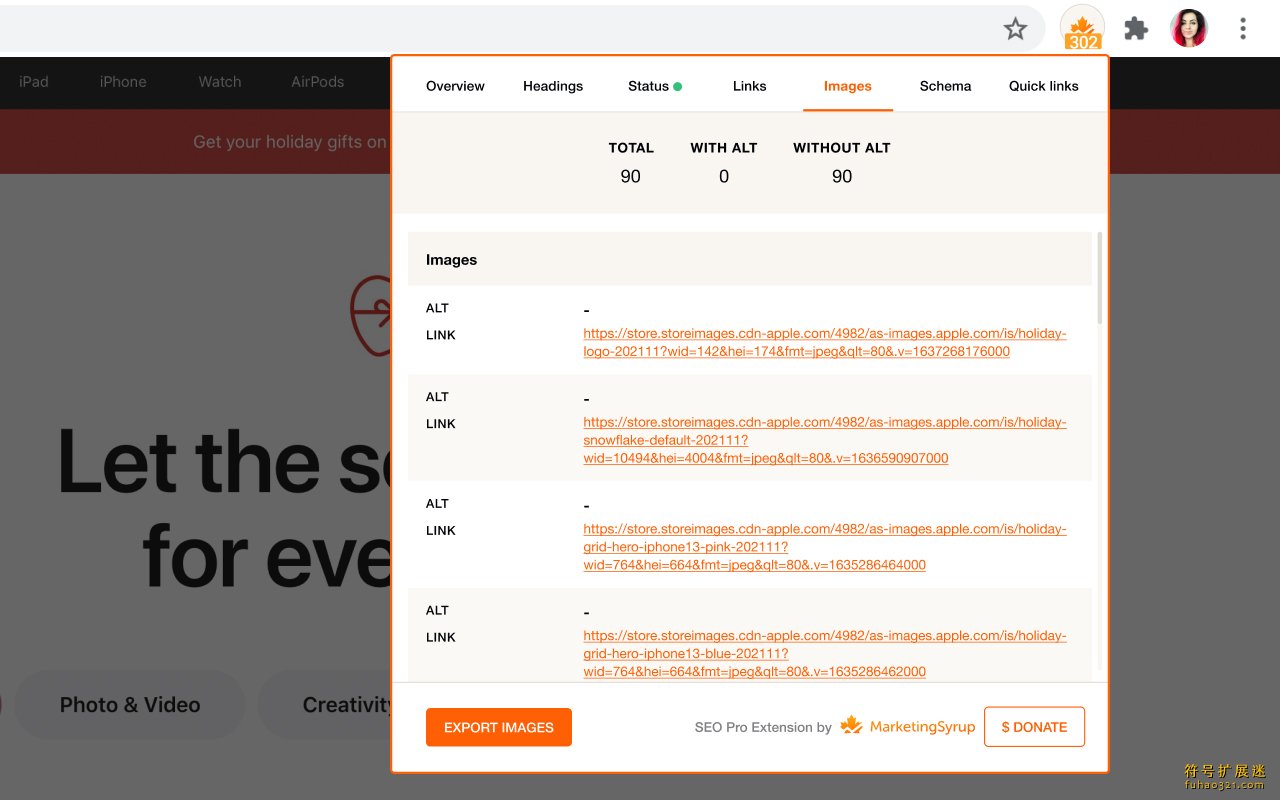Open the Links tab
This screenshot has height=800, width=1280.
tap(749, 86)
